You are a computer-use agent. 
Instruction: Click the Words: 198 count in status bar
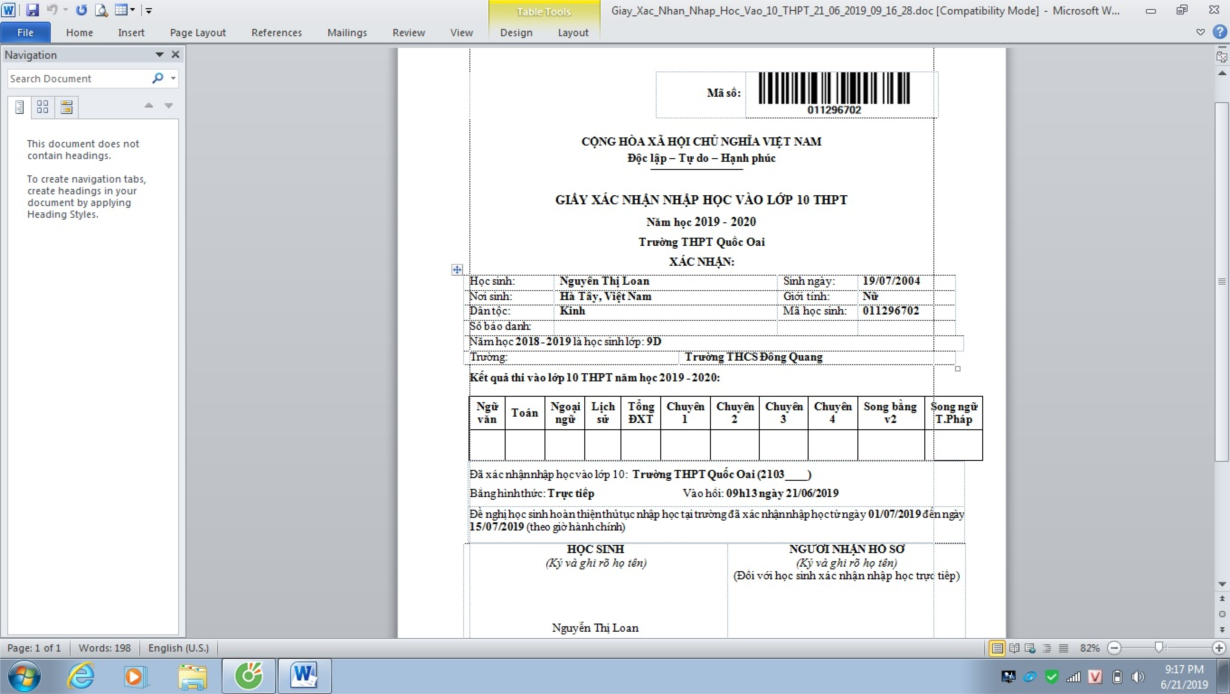[x=105, y=648]
